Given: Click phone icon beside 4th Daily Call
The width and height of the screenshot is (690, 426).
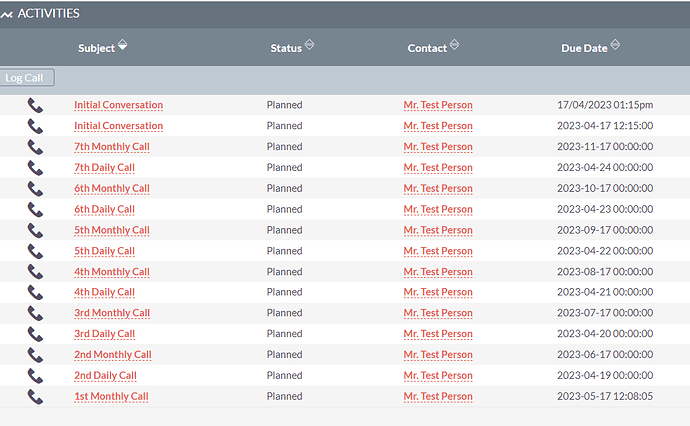Looking at the screenshot, I should (35, 293).
